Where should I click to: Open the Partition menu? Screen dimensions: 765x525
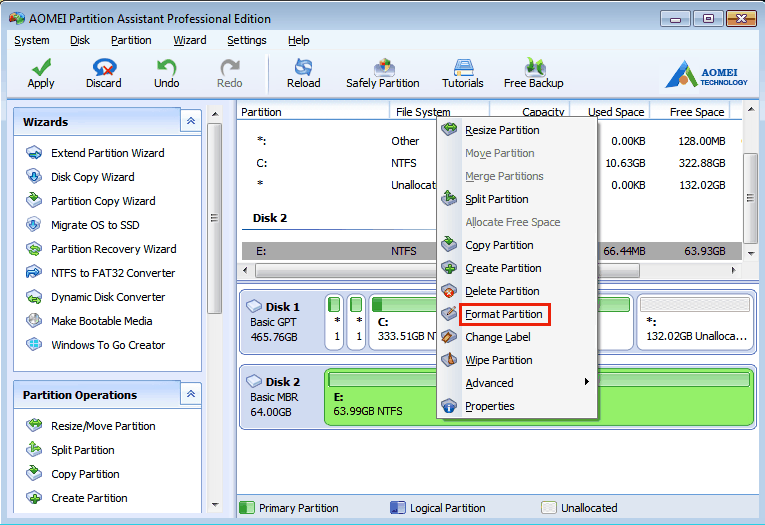tap(131, 40)
